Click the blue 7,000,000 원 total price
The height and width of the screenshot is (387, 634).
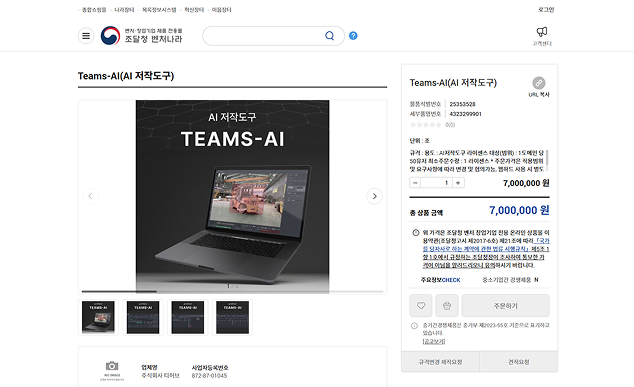[519, 210]
